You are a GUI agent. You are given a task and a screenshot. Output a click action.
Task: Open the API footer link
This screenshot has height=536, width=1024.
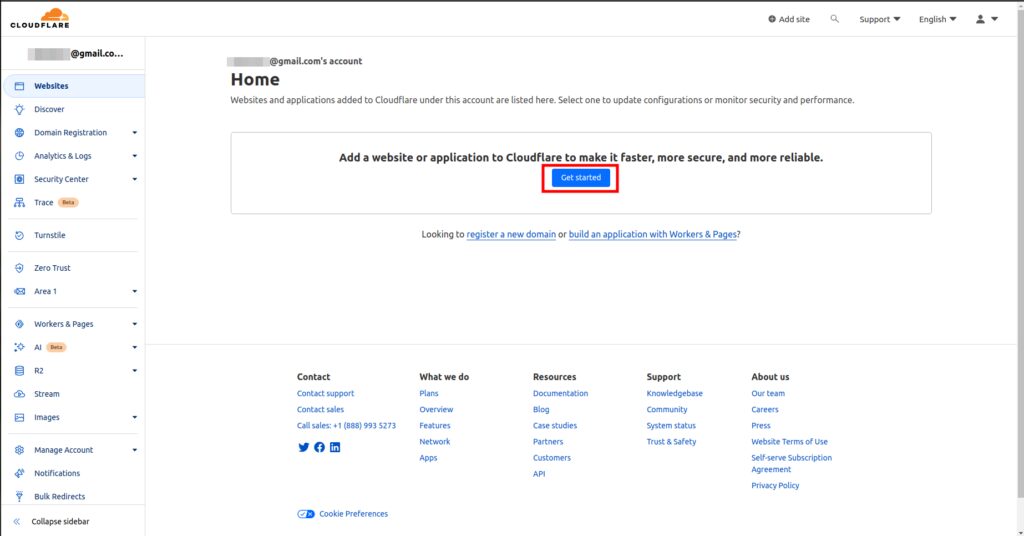tap(539, 474)
